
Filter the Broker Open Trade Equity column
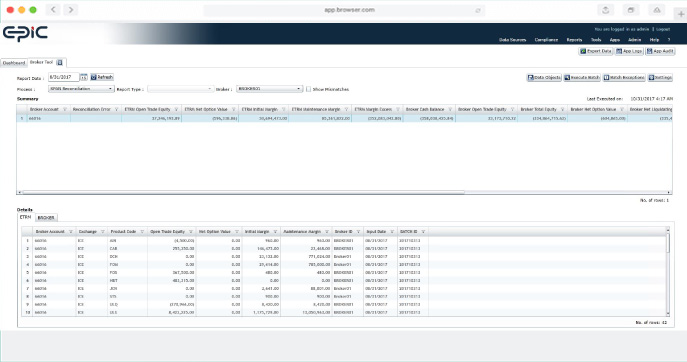pyautogui.click(x=512, y=110)
